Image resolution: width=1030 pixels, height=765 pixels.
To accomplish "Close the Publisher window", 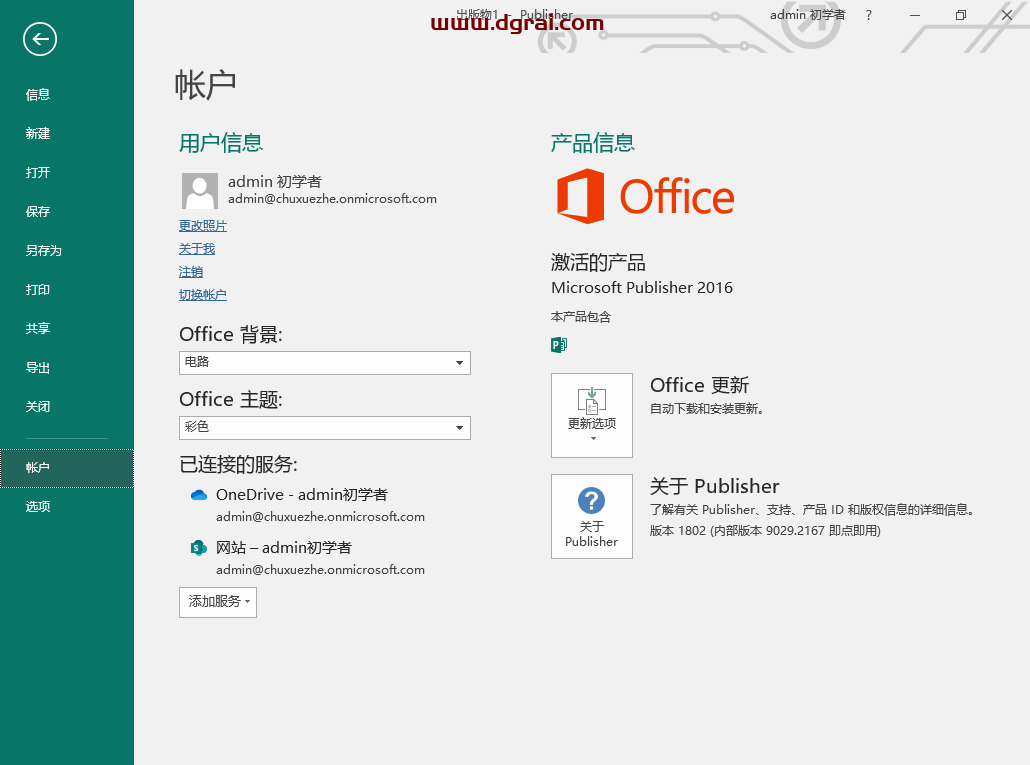I will [x=1006, y=15].
